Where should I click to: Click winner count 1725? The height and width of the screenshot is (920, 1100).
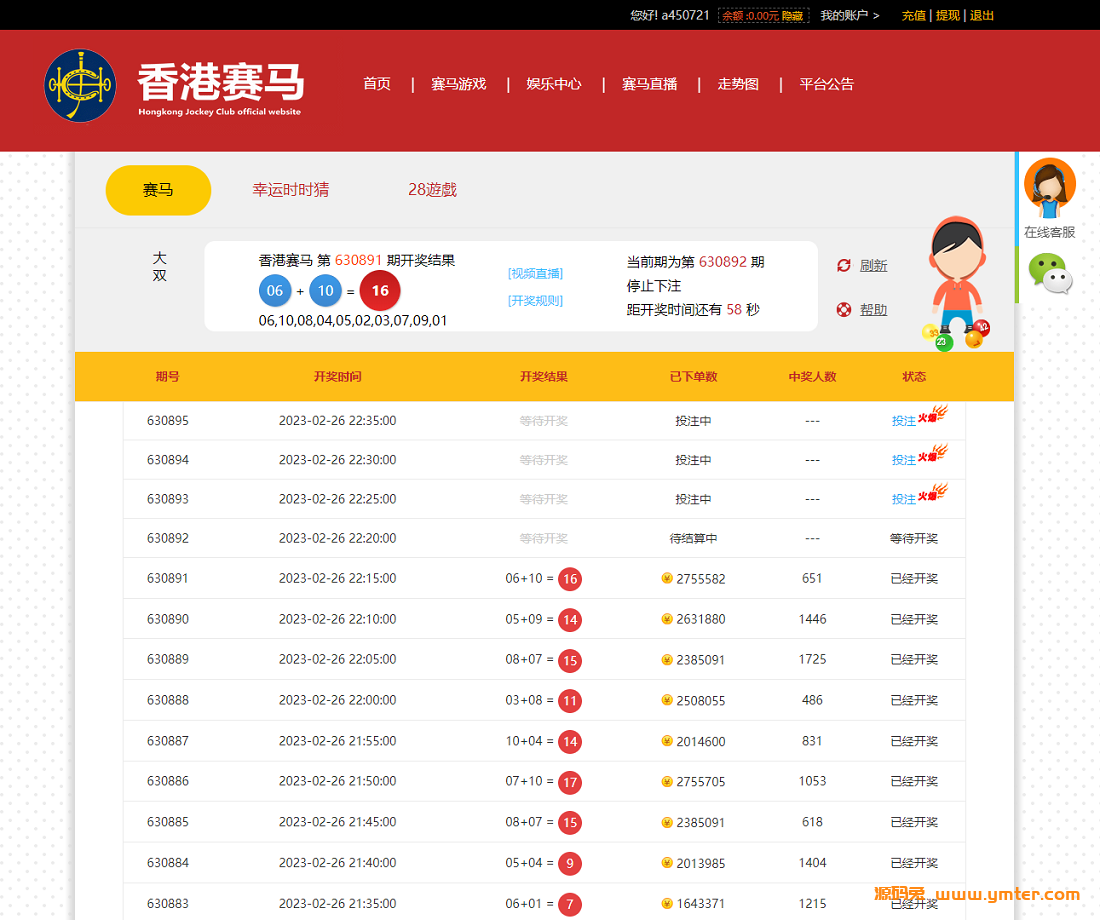[812, 660]
